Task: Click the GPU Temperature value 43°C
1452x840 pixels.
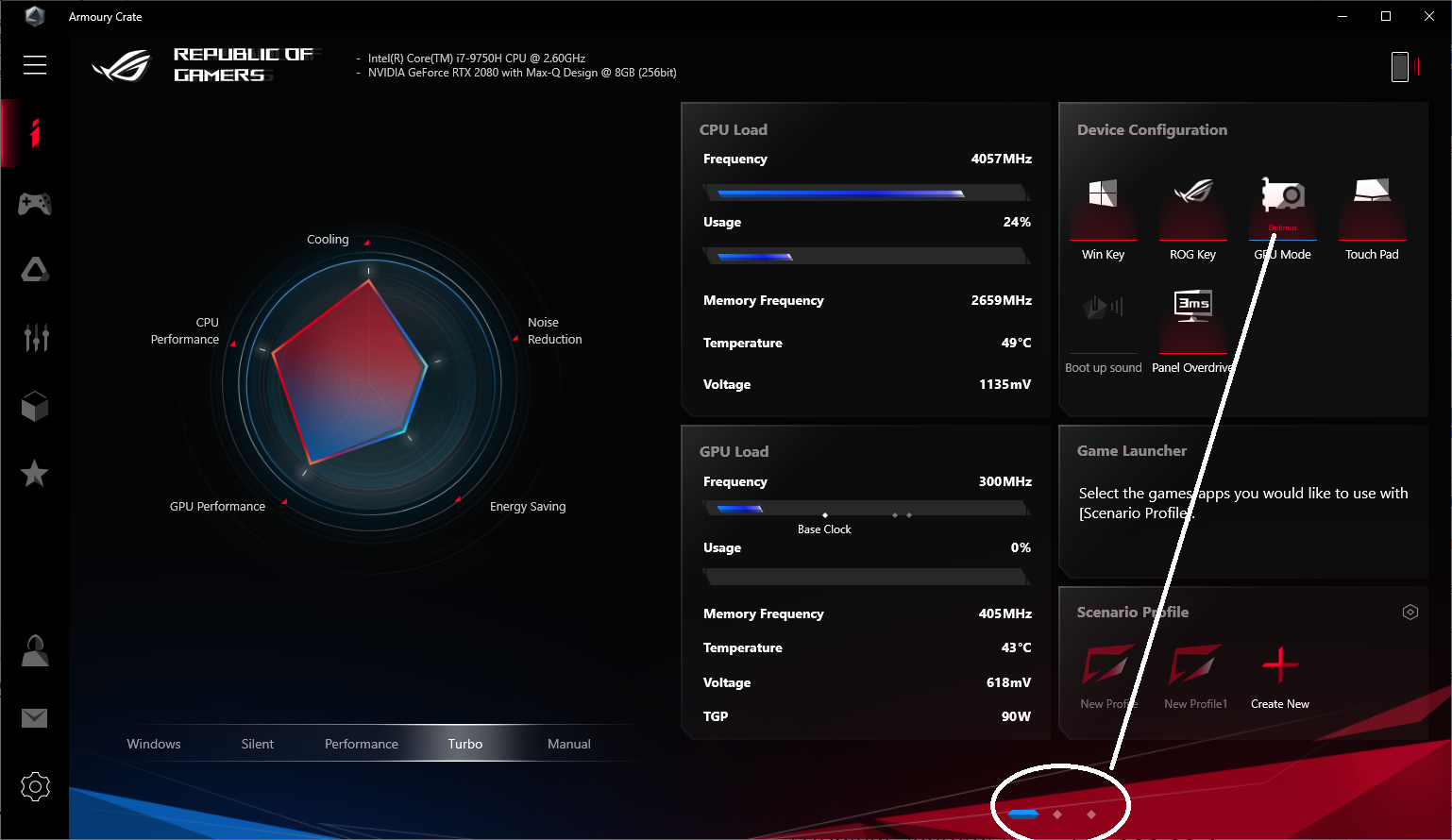Action: tap(1016, 647)
